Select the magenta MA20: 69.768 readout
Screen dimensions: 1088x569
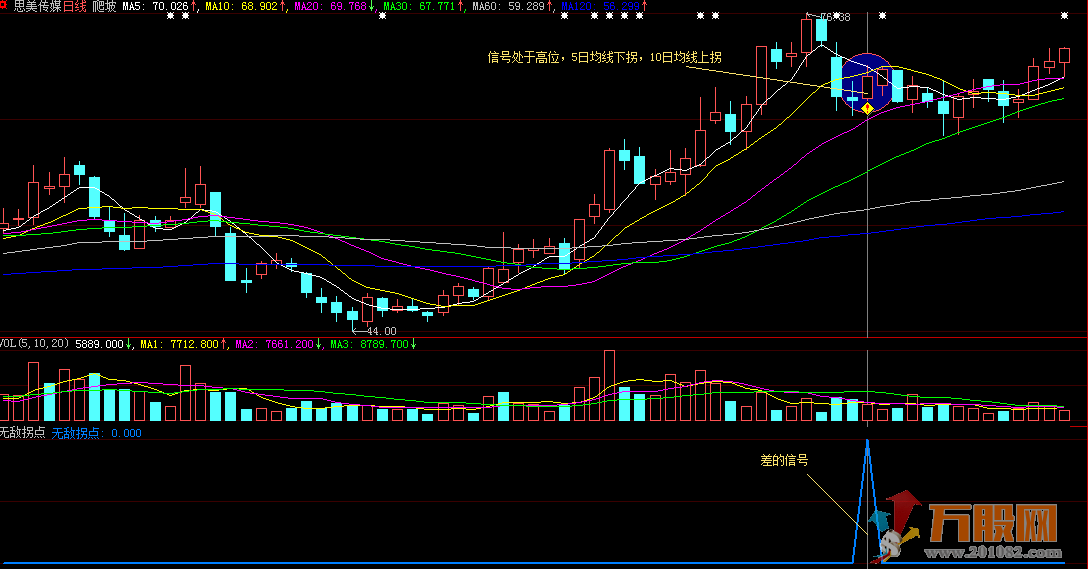[334, 6]
